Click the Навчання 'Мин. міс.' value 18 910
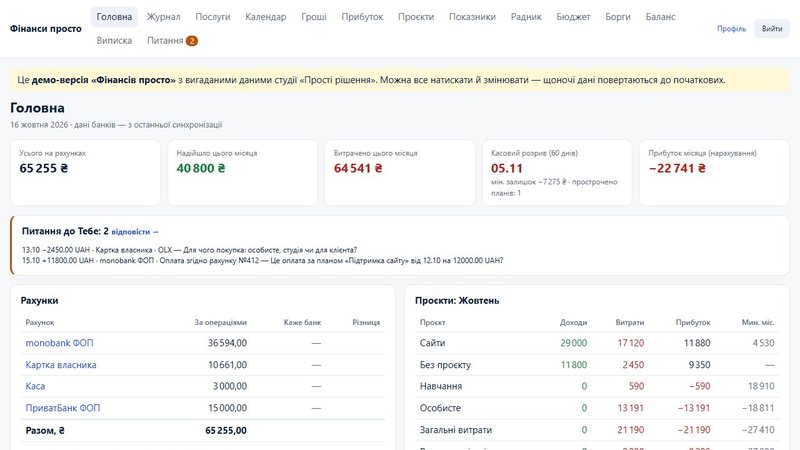 tap(761, 386)
